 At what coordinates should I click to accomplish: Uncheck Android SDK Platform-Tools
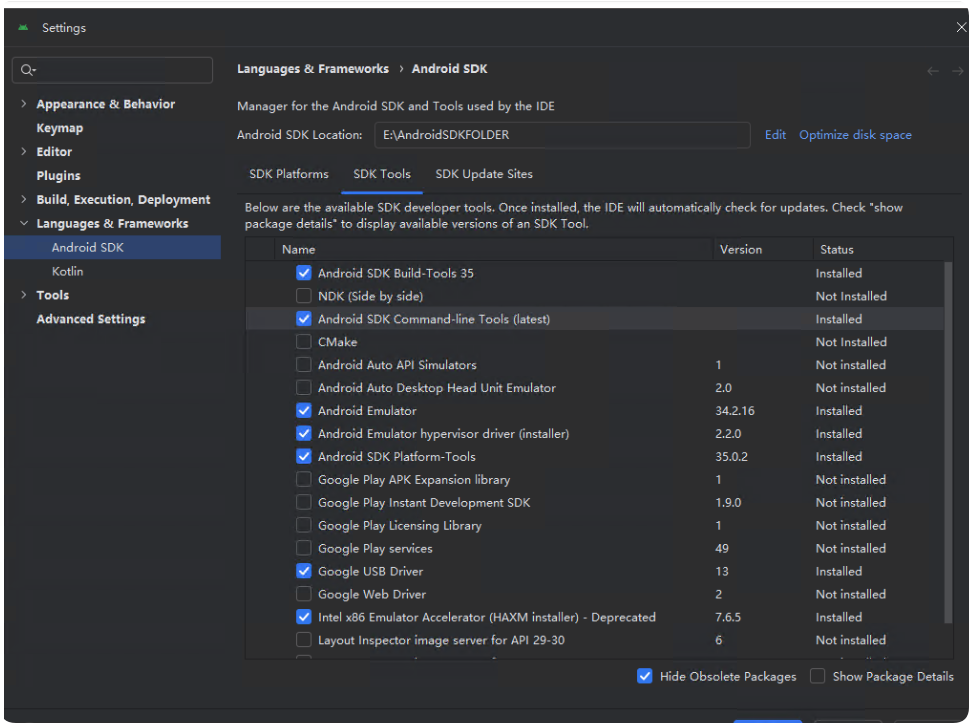303,456
